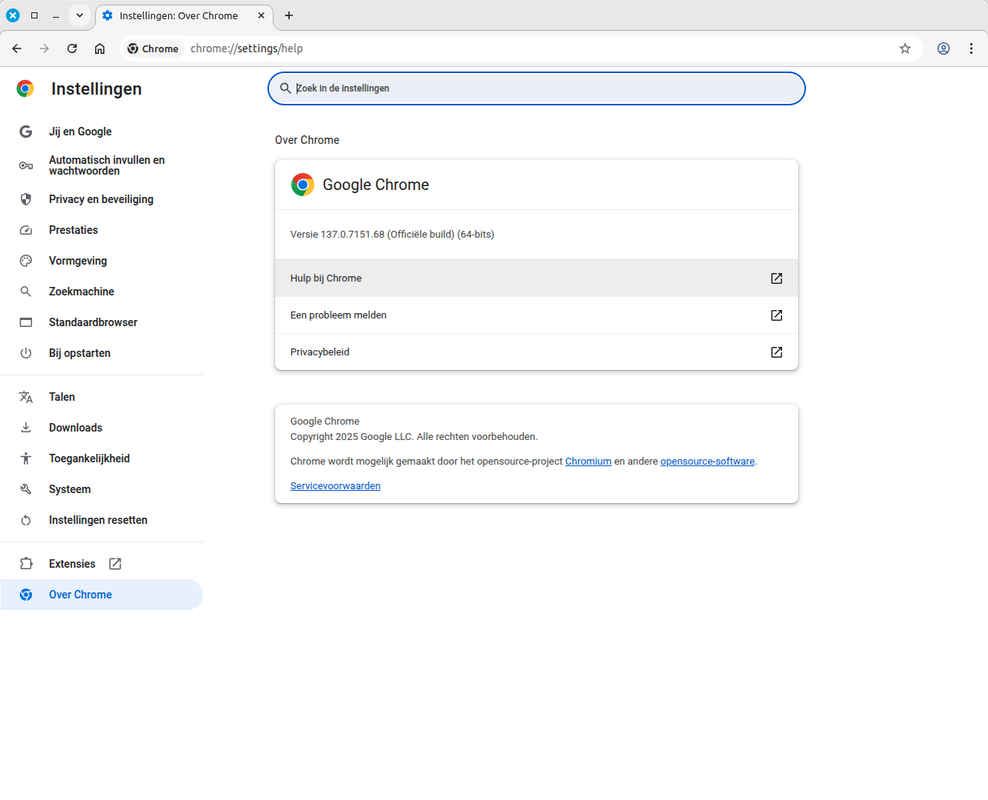Click the Chrome logo next to Instellingen
988x800 pixels.
25,89
